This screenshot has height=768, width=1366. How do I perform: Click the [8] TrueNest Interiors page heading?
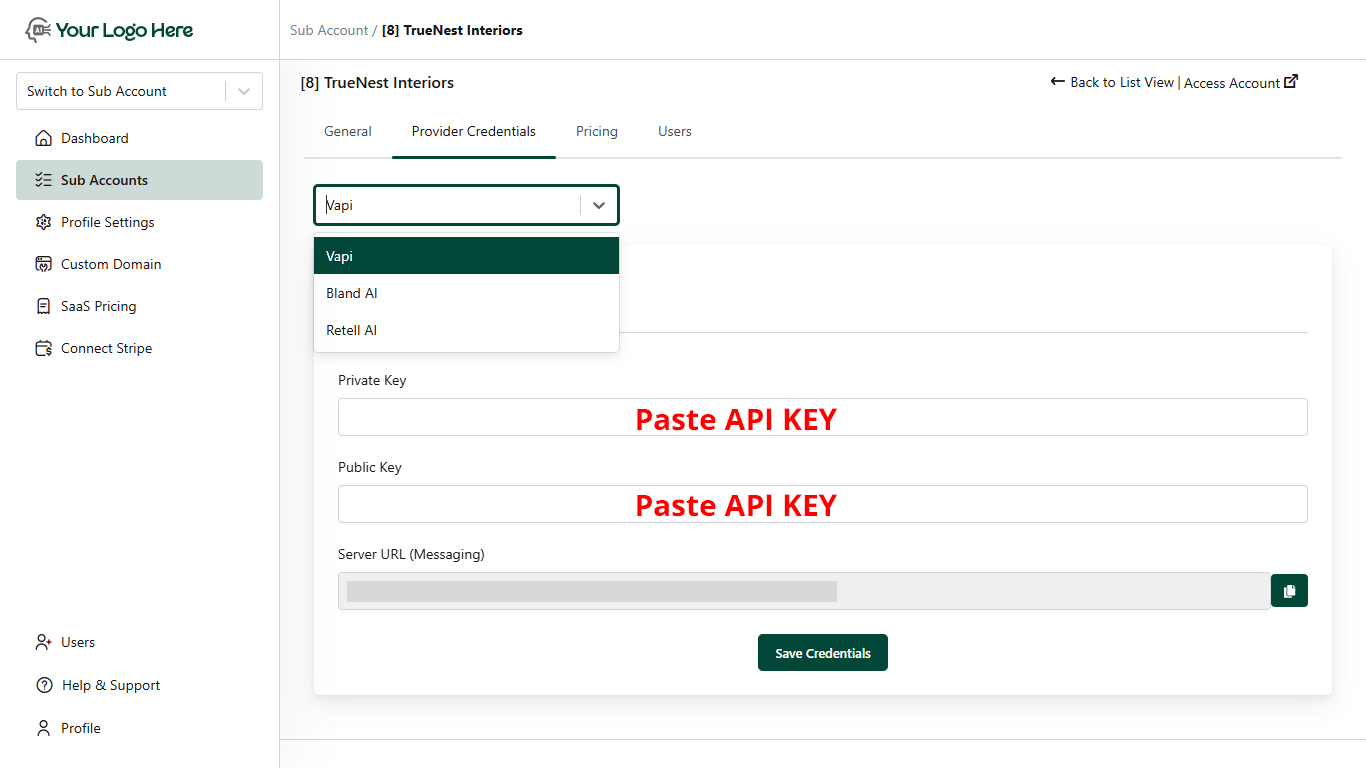pos(377,82)
